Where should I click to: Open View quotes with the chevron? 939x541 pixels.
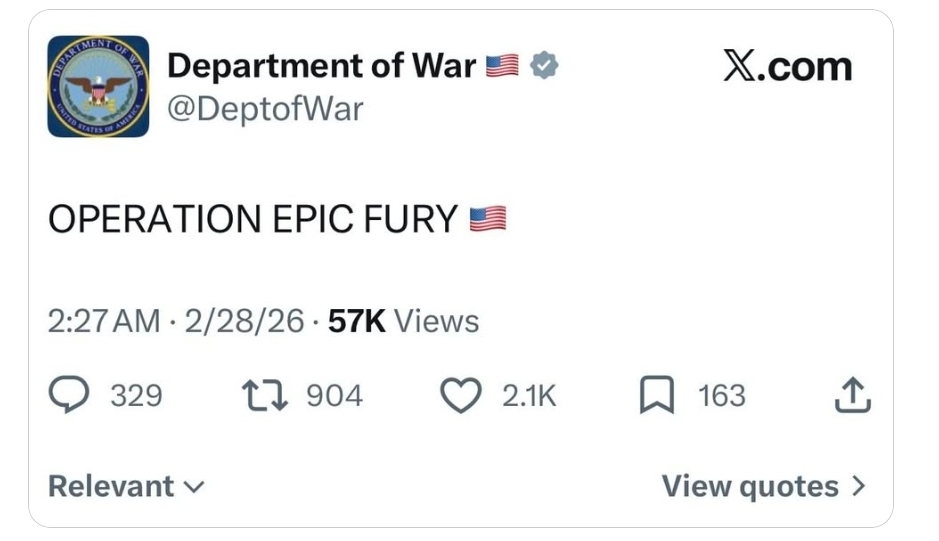(x=763, y=486)
